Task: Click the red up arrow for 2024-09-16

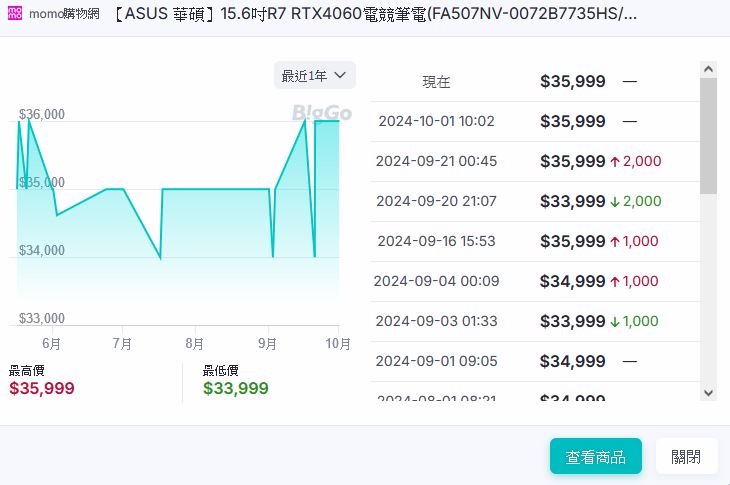Action: pyautogui.click(x=615, y=242)
